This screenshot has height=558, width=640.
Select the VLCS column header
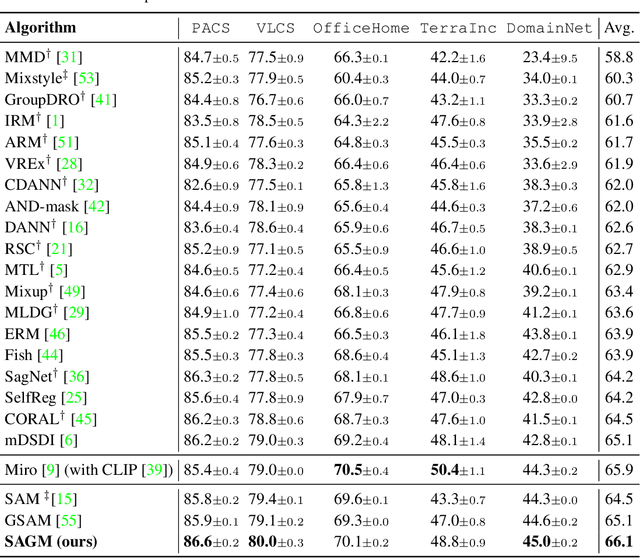click(276, 28)
